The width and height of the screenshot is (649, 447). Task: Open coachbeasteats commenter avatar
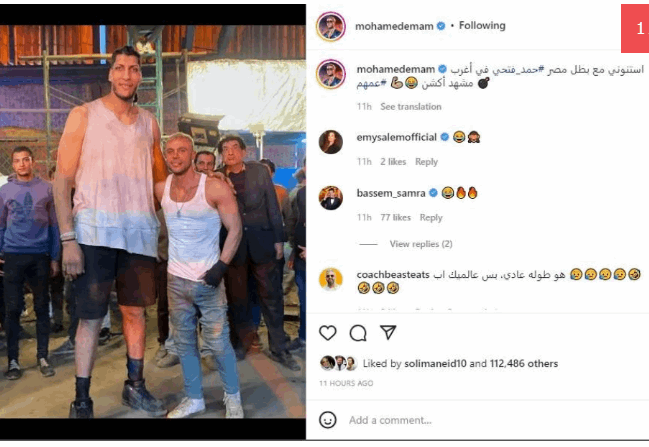pos(331,279)
